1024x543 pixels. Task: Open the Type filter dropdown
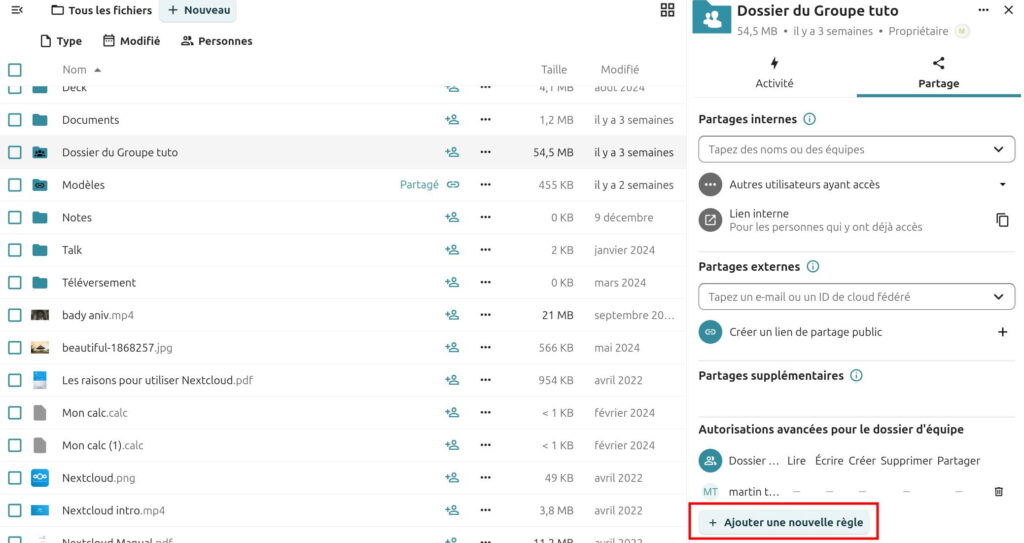point(61,41)
